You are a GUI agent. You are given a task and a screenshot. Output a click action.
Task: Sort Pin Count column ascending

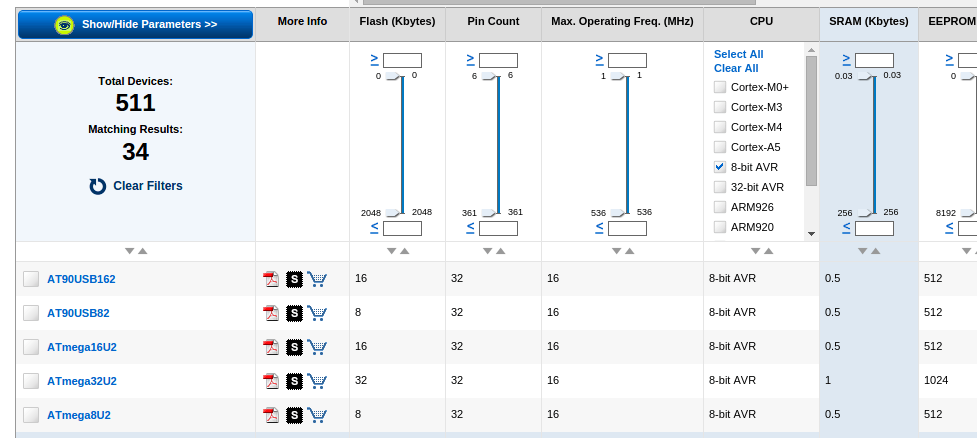(502, 251)
